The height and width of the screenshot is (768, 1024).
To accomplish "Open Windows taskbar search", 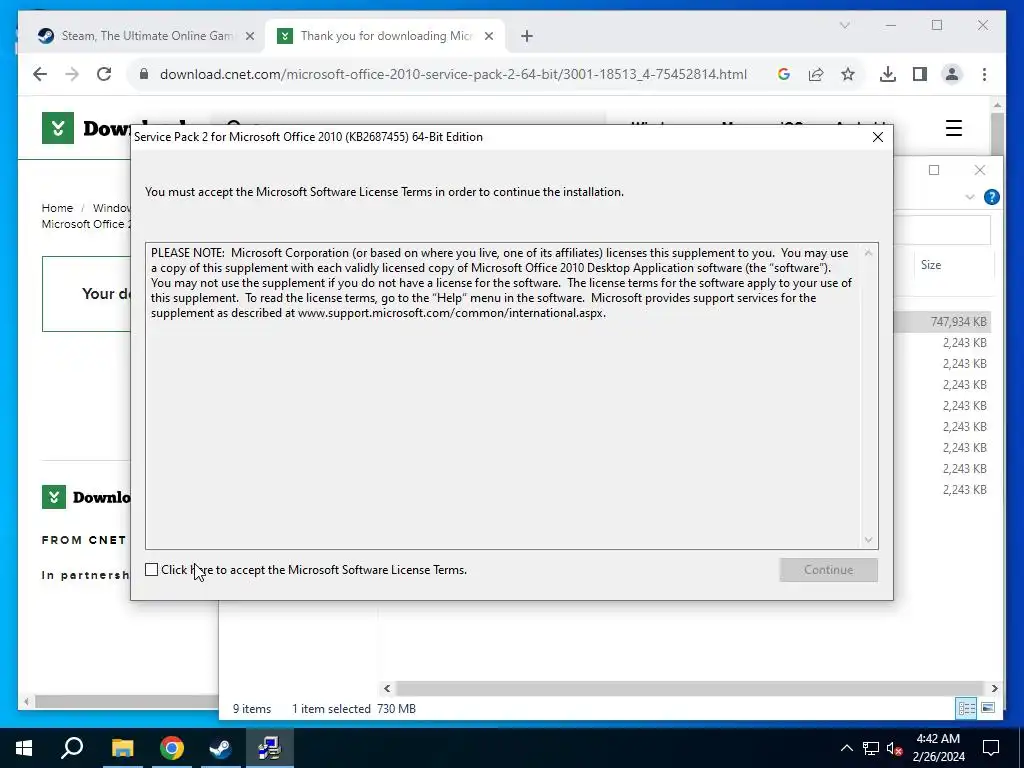I will (72, 748).
